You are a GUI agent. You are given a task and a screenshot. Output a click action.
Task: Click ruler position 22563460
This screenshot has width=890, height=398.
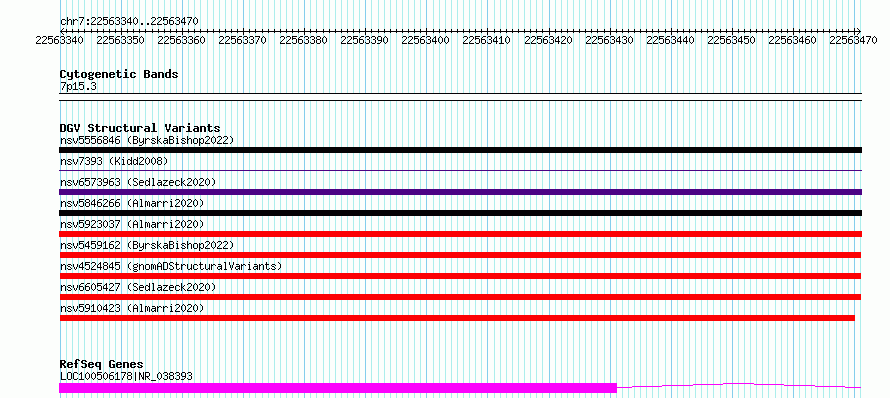tap(793, 40)
